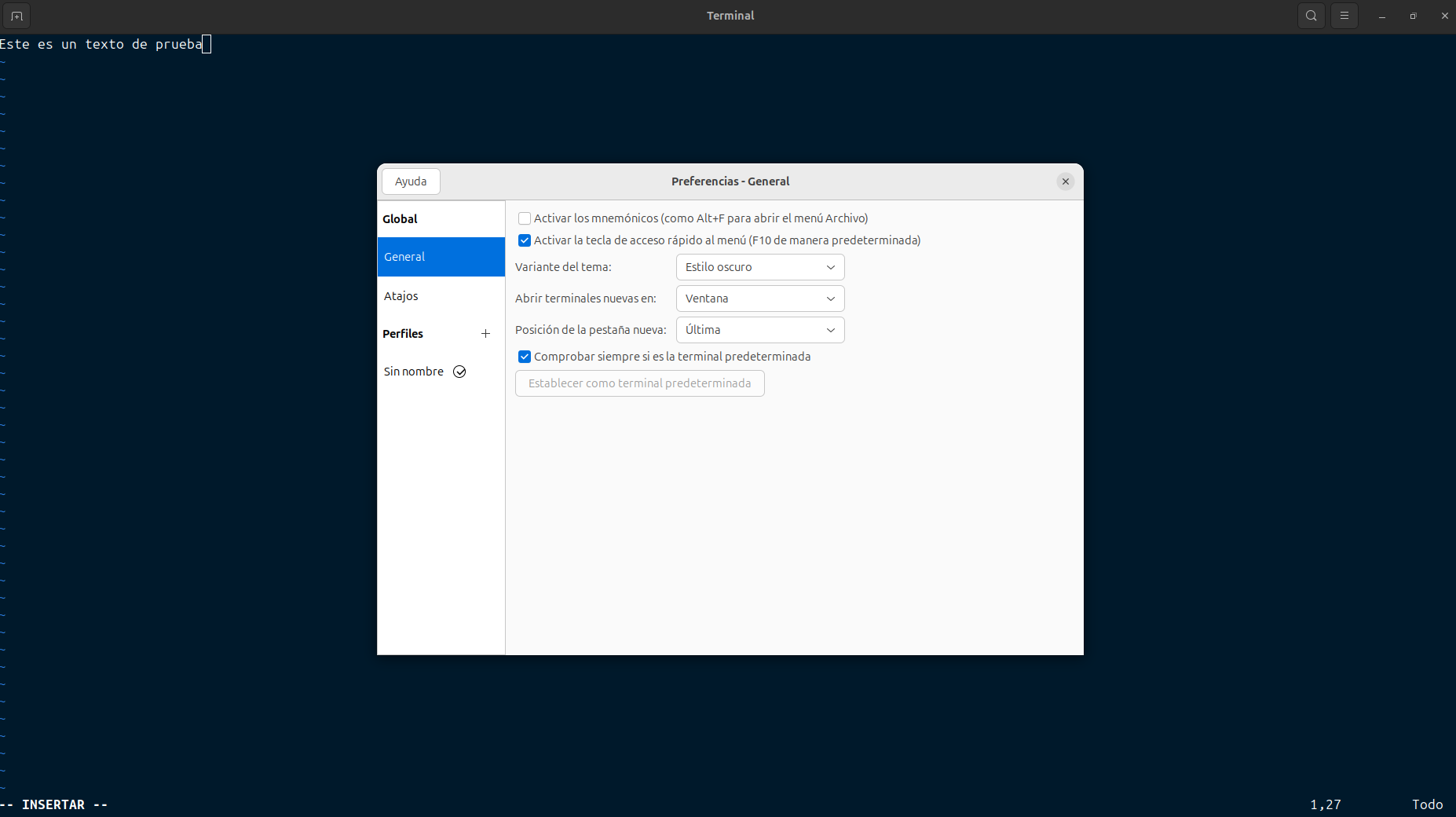Viewport: 1456px width, 817px height.
Task: Uncheck Comprobar siempre si es la terminal predeterminada
Action: pos(525,357)
